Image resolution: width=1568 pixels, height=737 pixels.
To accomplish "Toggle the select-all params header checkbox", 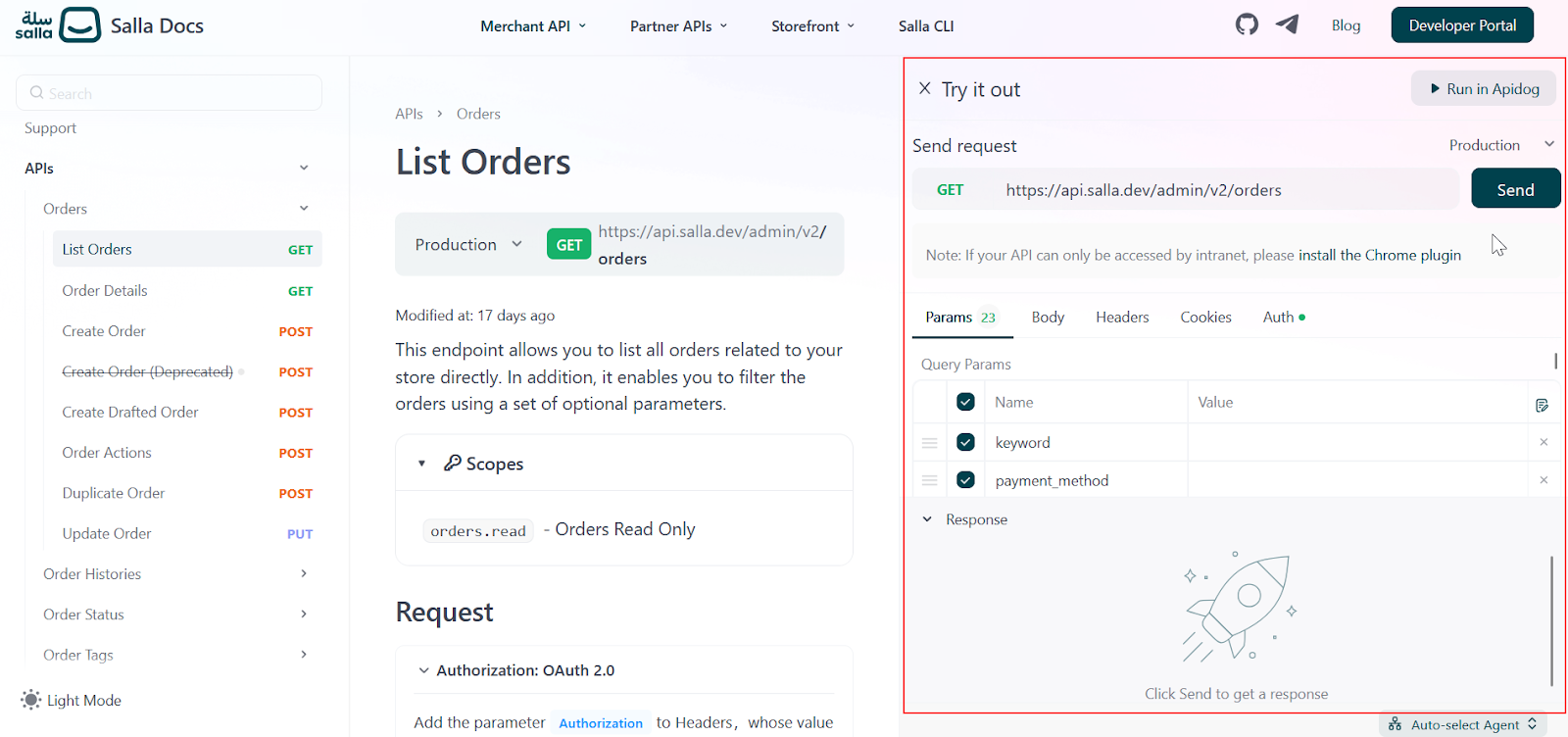I will click(x=965, y=402).
